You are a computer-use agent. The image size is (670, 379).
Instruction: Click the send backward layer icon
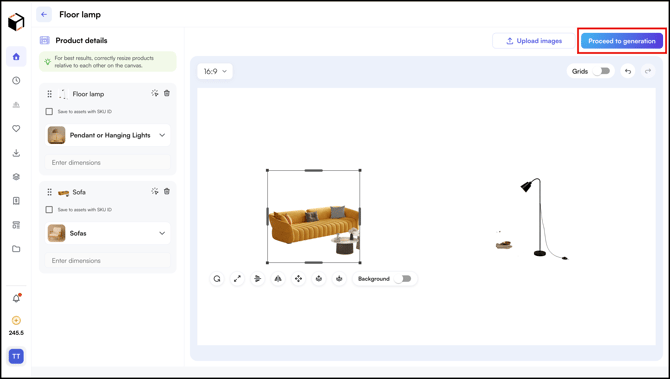click(339, 279)
